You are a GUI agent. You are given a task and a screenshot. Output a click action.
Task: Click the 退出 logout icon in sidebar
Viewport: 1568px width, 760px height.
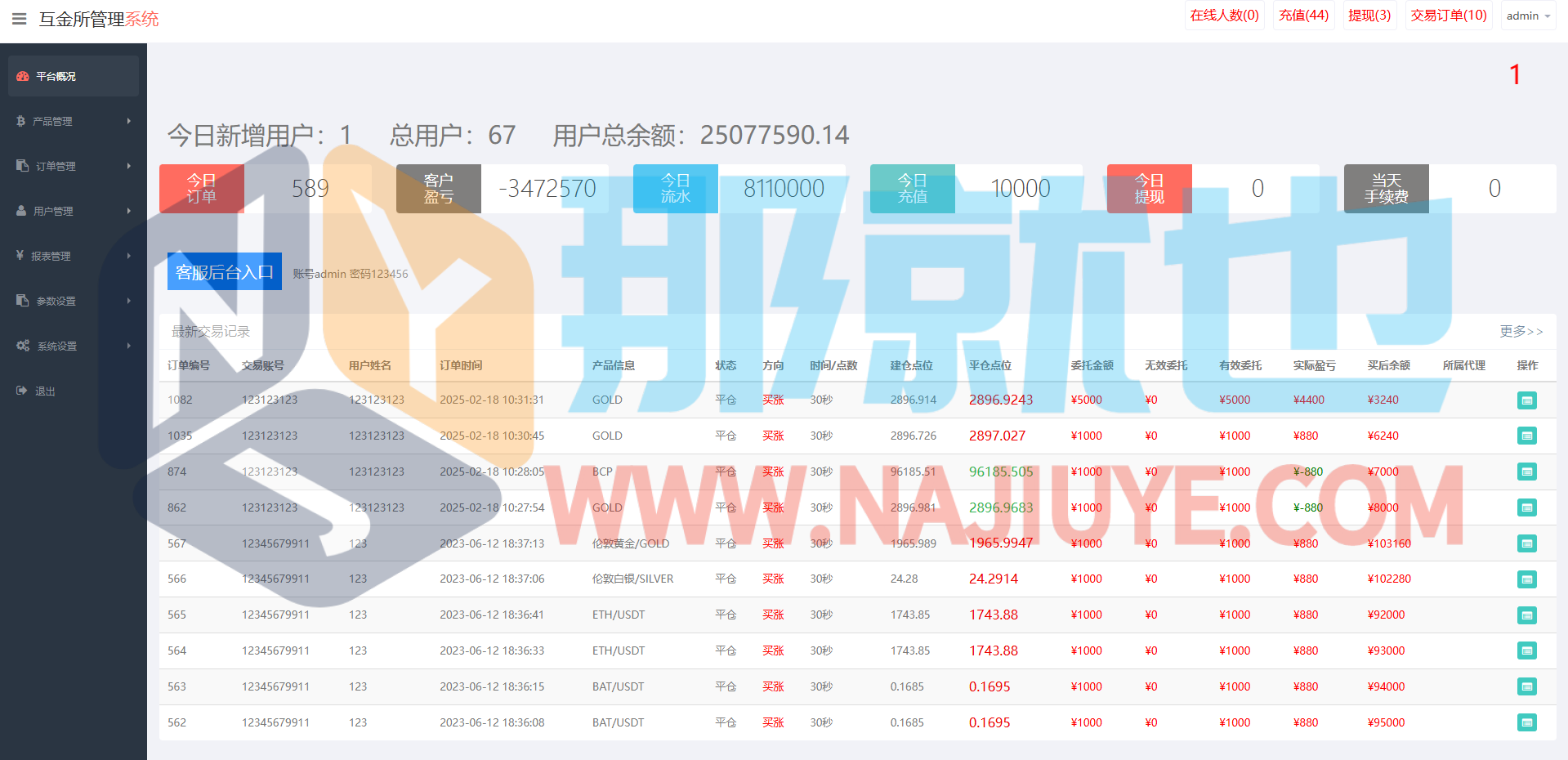point(22,391)
